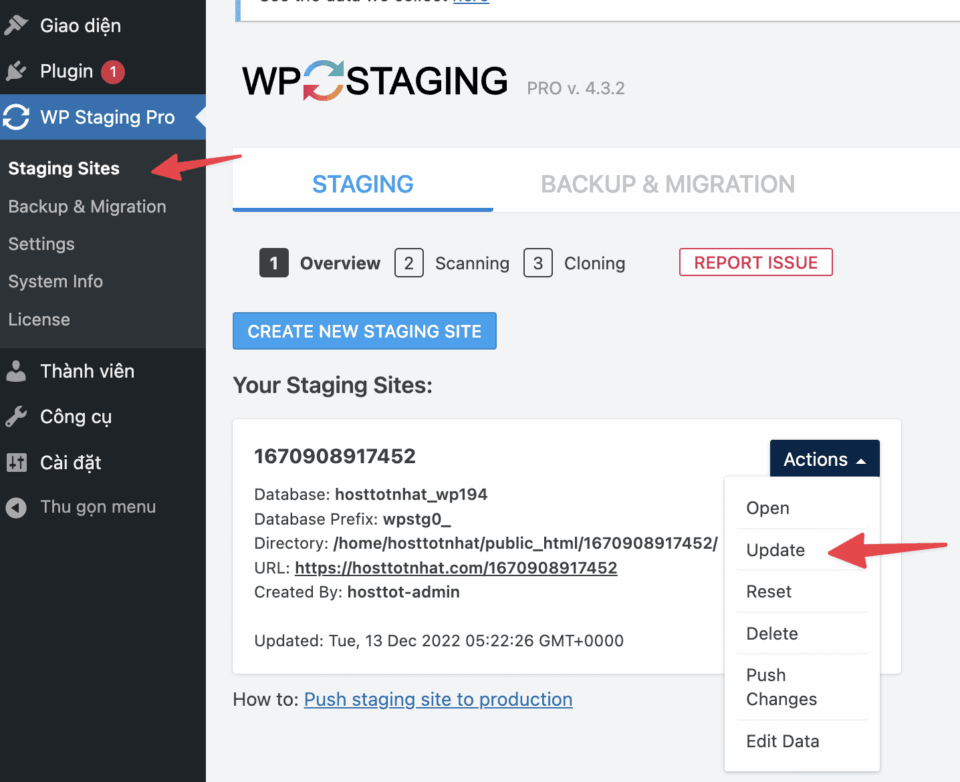The image size is (960, 782).
Task: Click the Cài đặt sliders icon
Action: coord(17,462)
